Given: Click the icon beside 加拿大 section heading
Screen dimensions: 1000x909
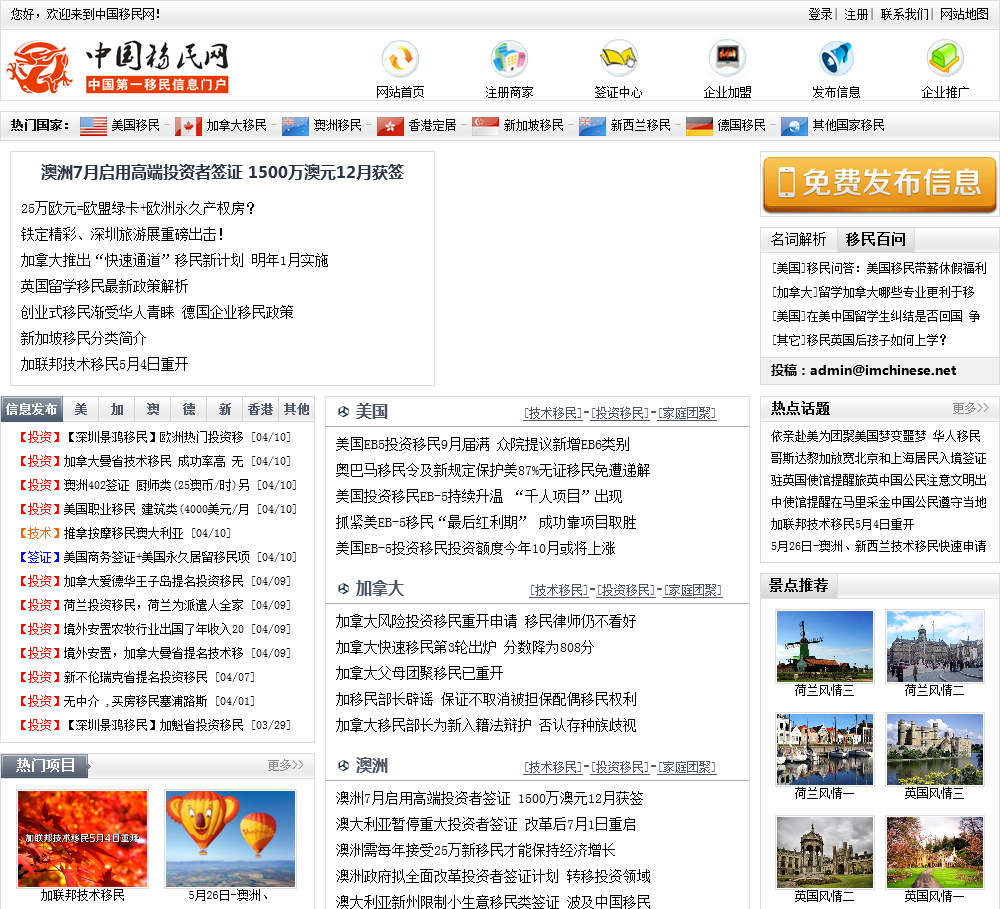Looking at the screenshot, I should coord(343,589).
